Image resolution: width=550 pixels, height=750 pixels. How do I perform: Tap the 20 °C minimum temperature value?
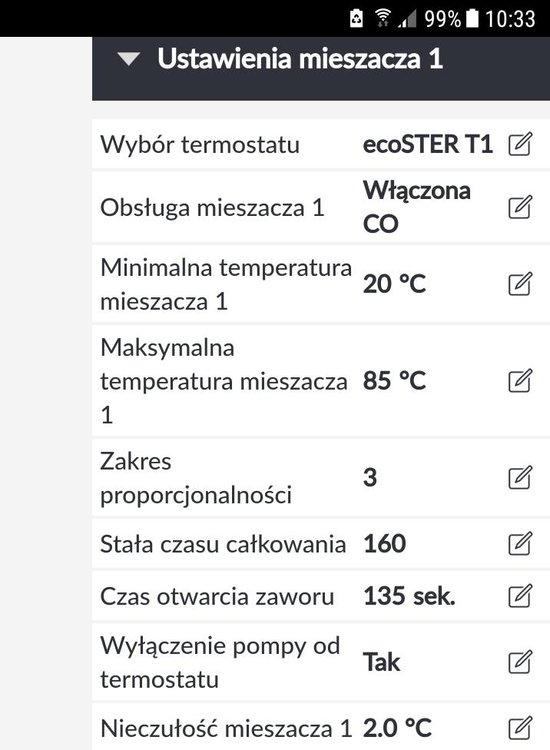point(394,284)
